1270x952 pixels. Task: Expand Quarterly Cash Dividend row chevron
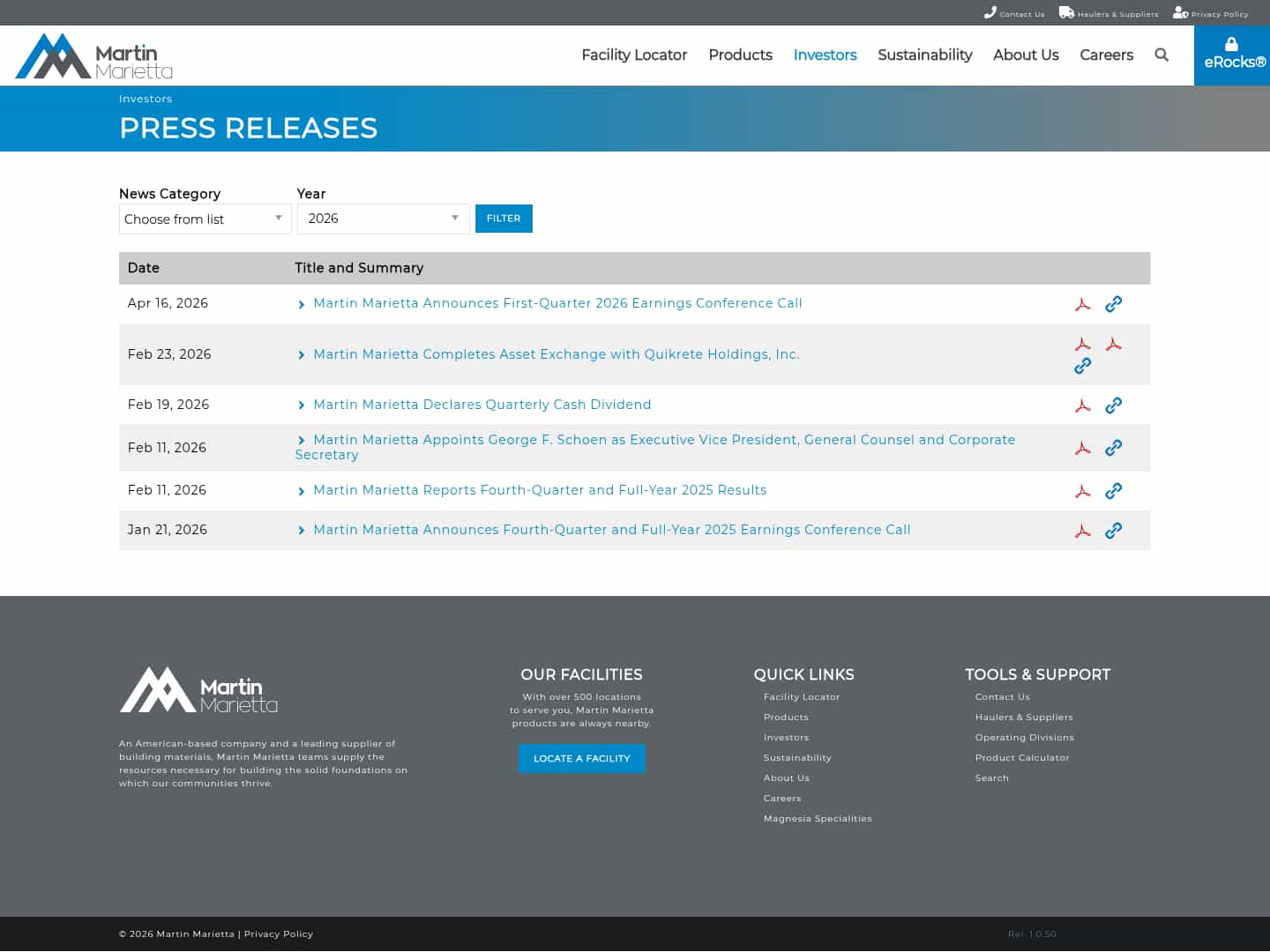(302, 405)
